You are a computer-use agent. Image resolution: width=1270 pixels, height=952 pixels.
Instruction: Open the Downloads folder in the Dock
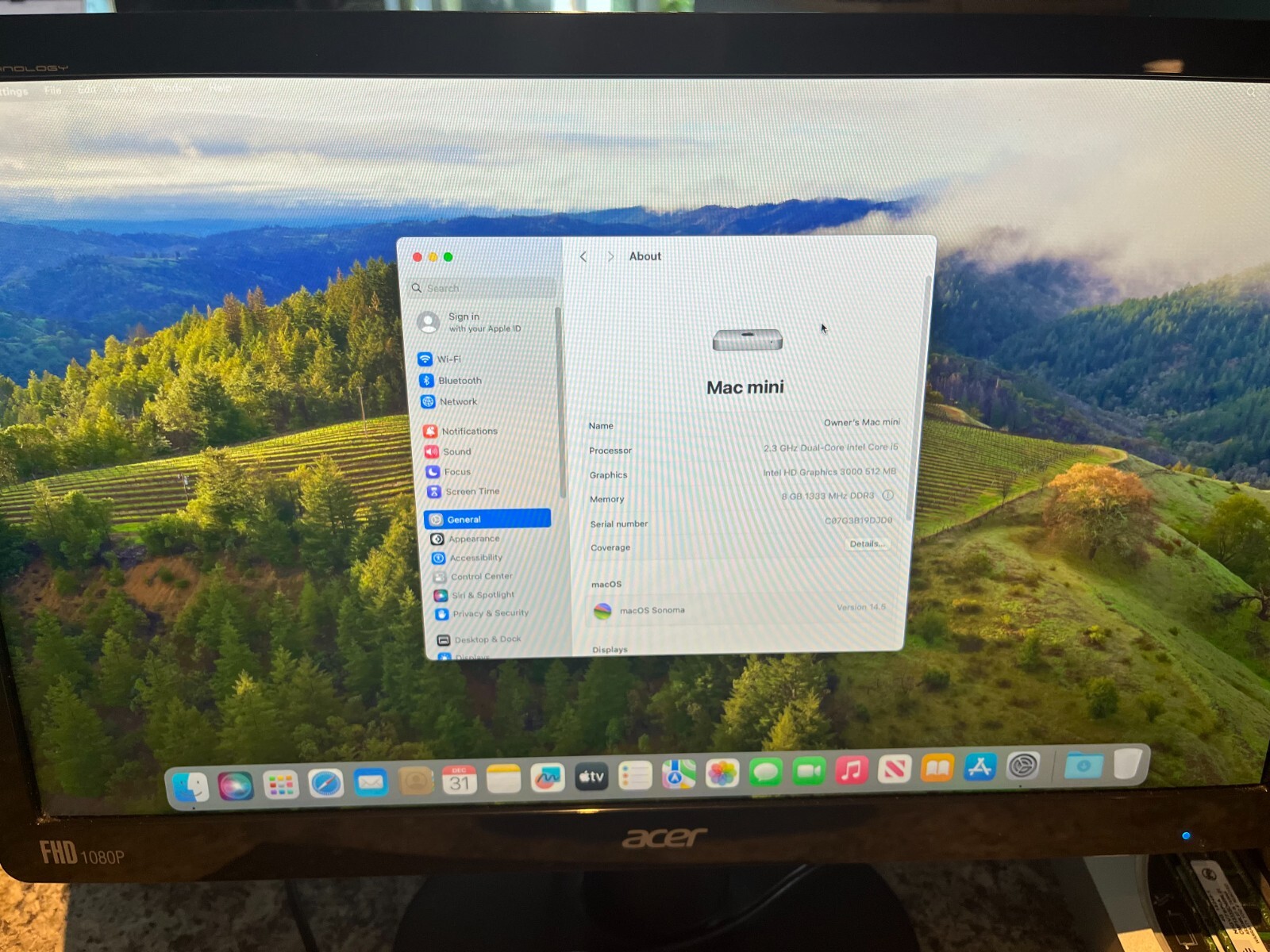1083,765
